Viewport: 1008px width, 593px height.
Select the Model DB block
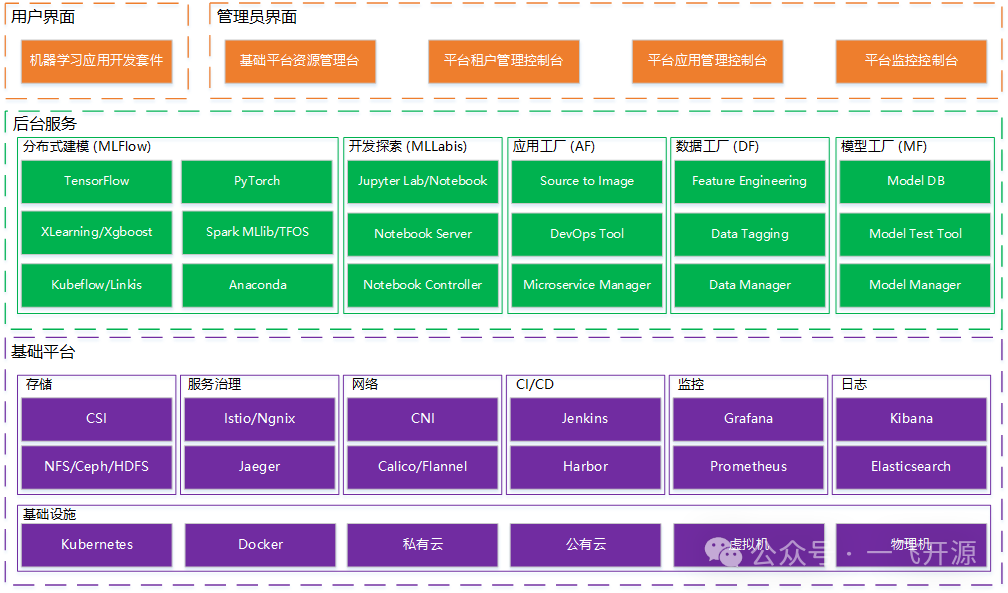point(915,181)
